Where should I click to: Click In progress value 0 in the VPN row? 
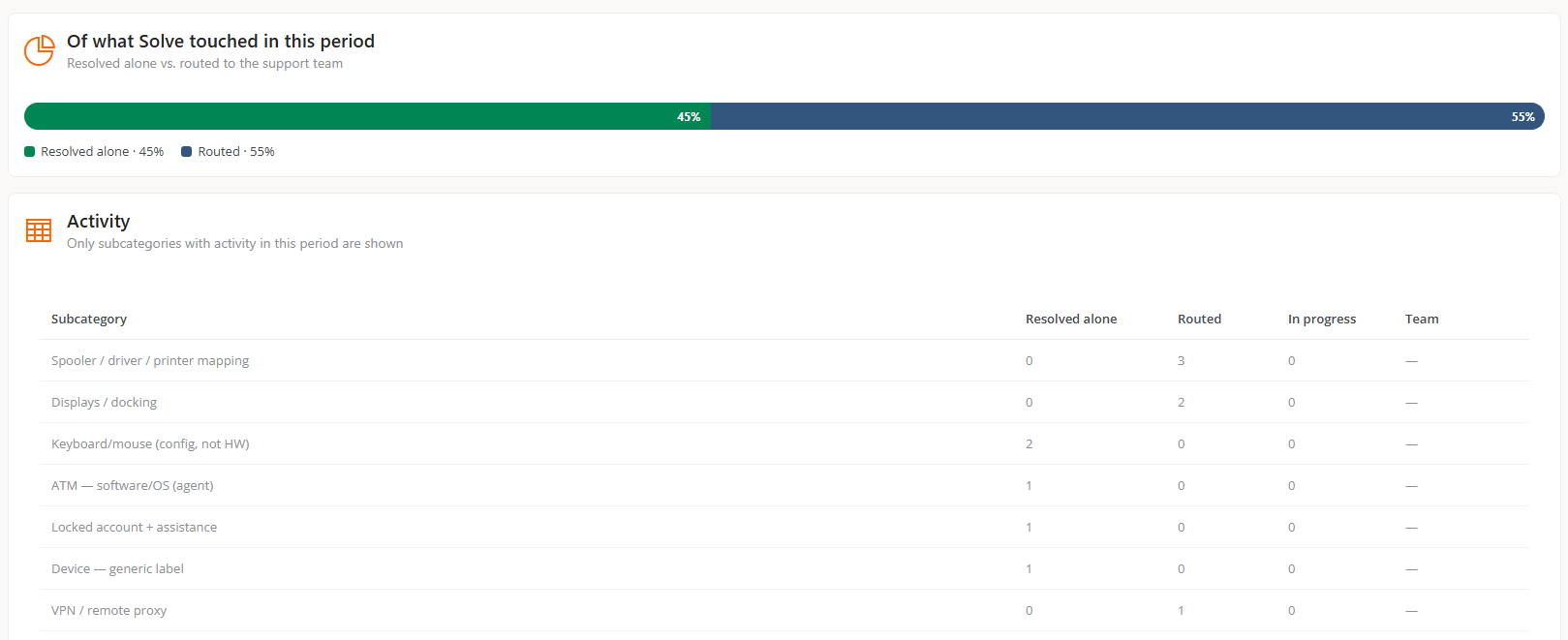(x=1292, y=610)
